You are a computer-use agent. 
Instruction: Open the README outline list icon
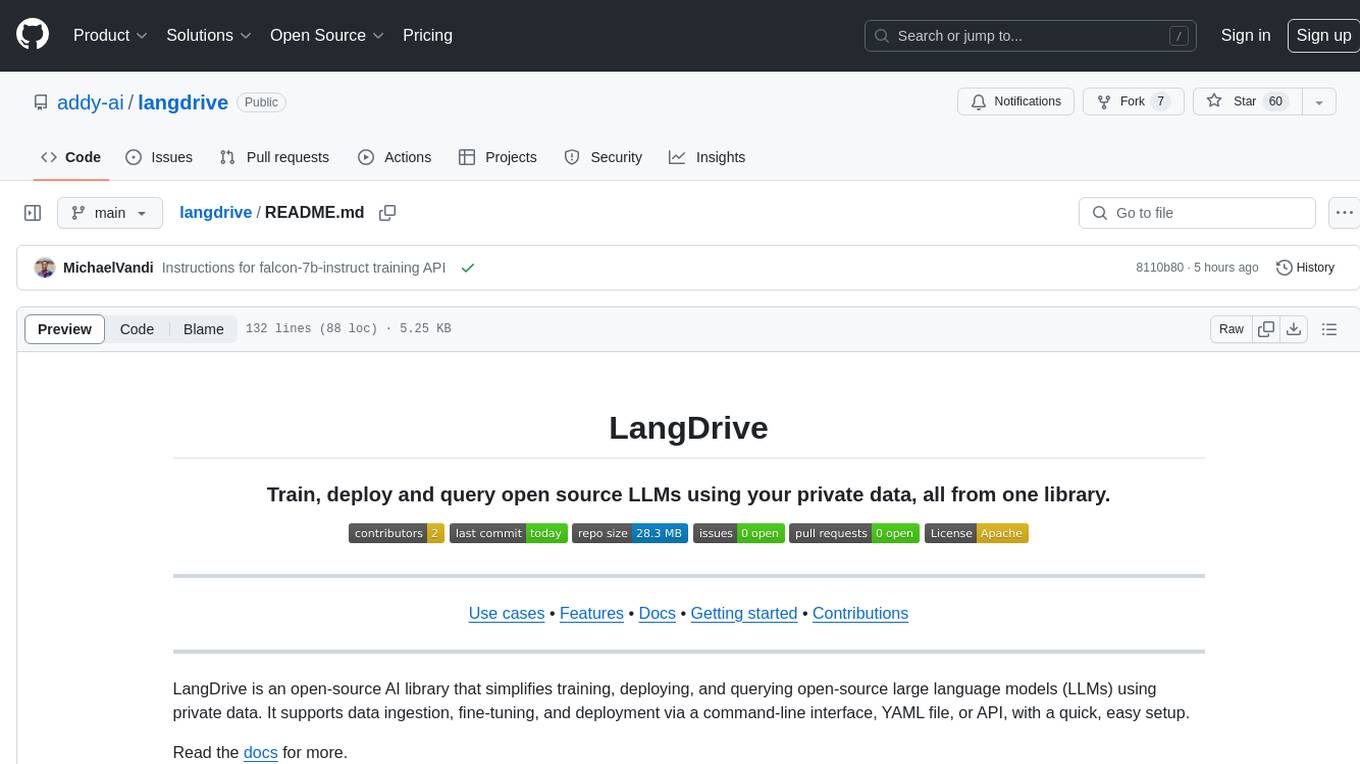point(1329,329)
